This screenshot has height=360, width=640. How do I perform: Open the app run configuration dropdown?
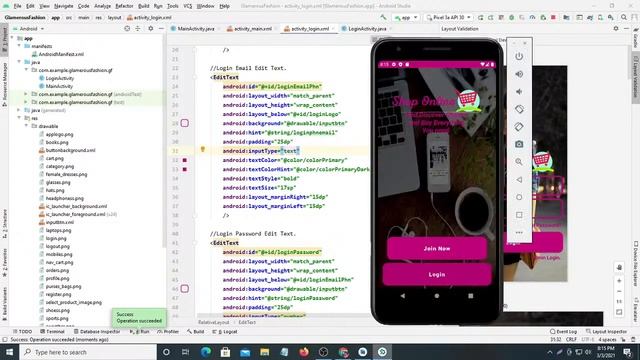(x=406, y=18)
